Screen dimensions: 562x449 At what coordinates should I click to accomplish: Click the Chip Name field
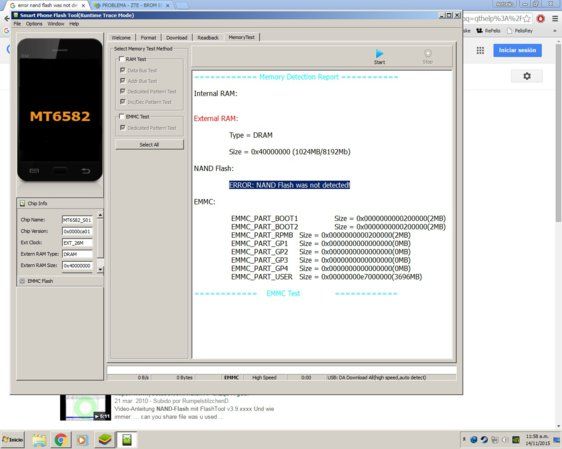pos(77,220)
